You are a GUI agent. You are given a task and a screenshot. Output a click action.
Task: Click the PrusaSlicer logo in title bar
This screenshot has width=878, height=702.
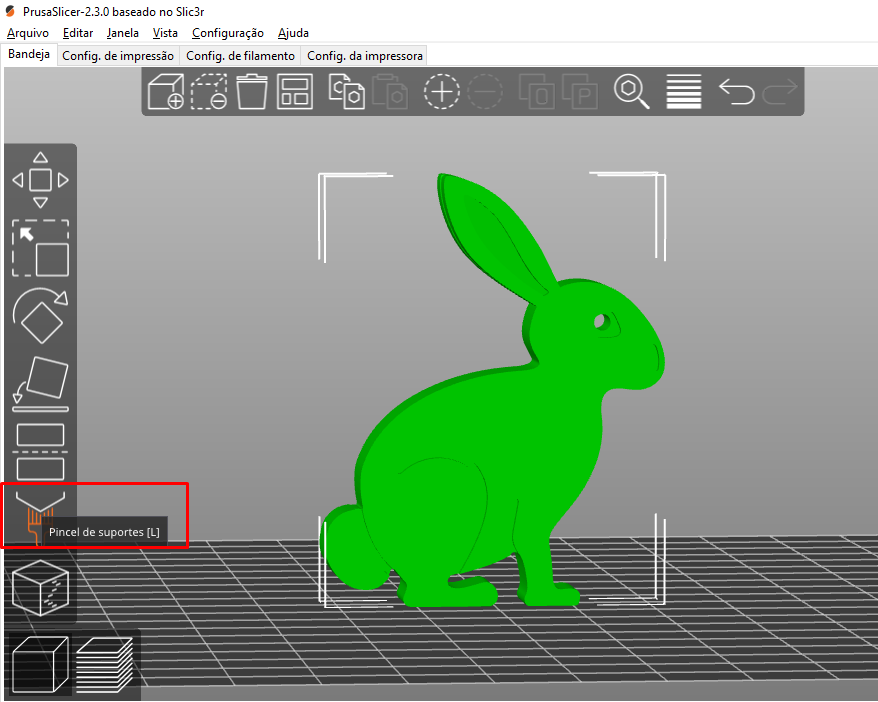coord(10,11)
